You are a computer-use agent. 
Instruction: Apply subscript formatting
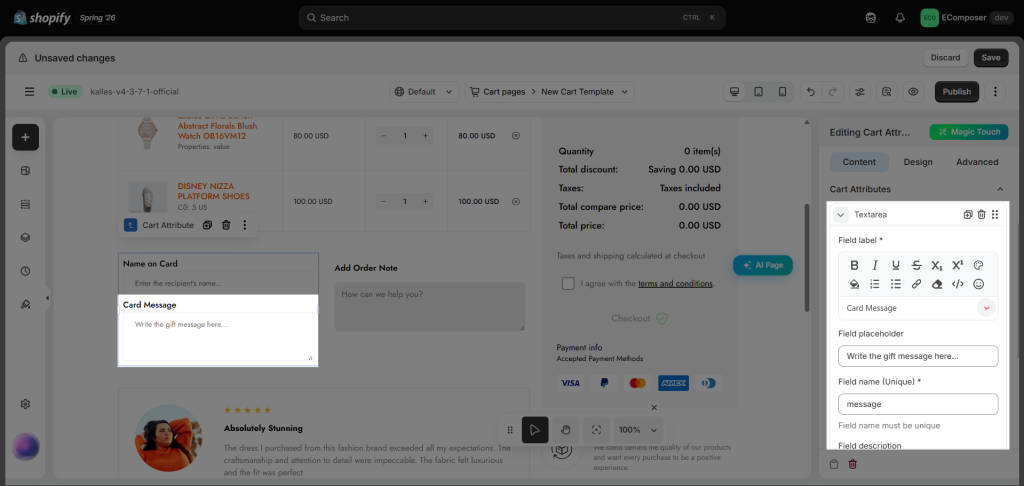click(936, 265)
